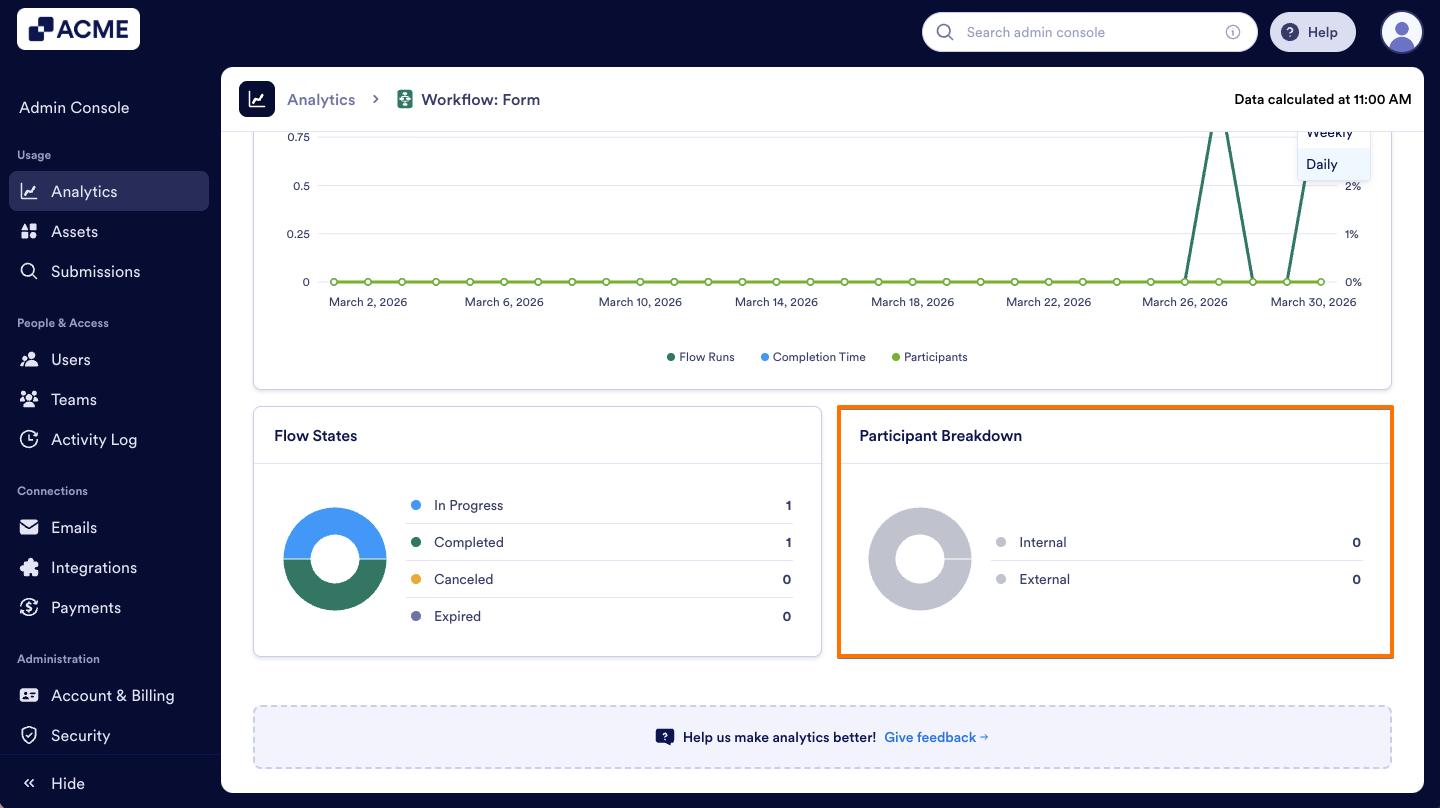The height and width of the screenshot is (808, 1440).
Task: Toggle the Participants legend entry
Action: pos(929,357)
